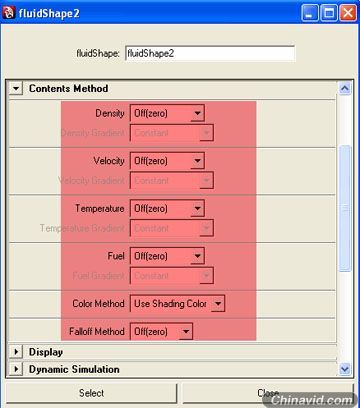This screenshot has width=360, height=408.
Task: Click the Close button at the bottom
Action: coord(268,393)
